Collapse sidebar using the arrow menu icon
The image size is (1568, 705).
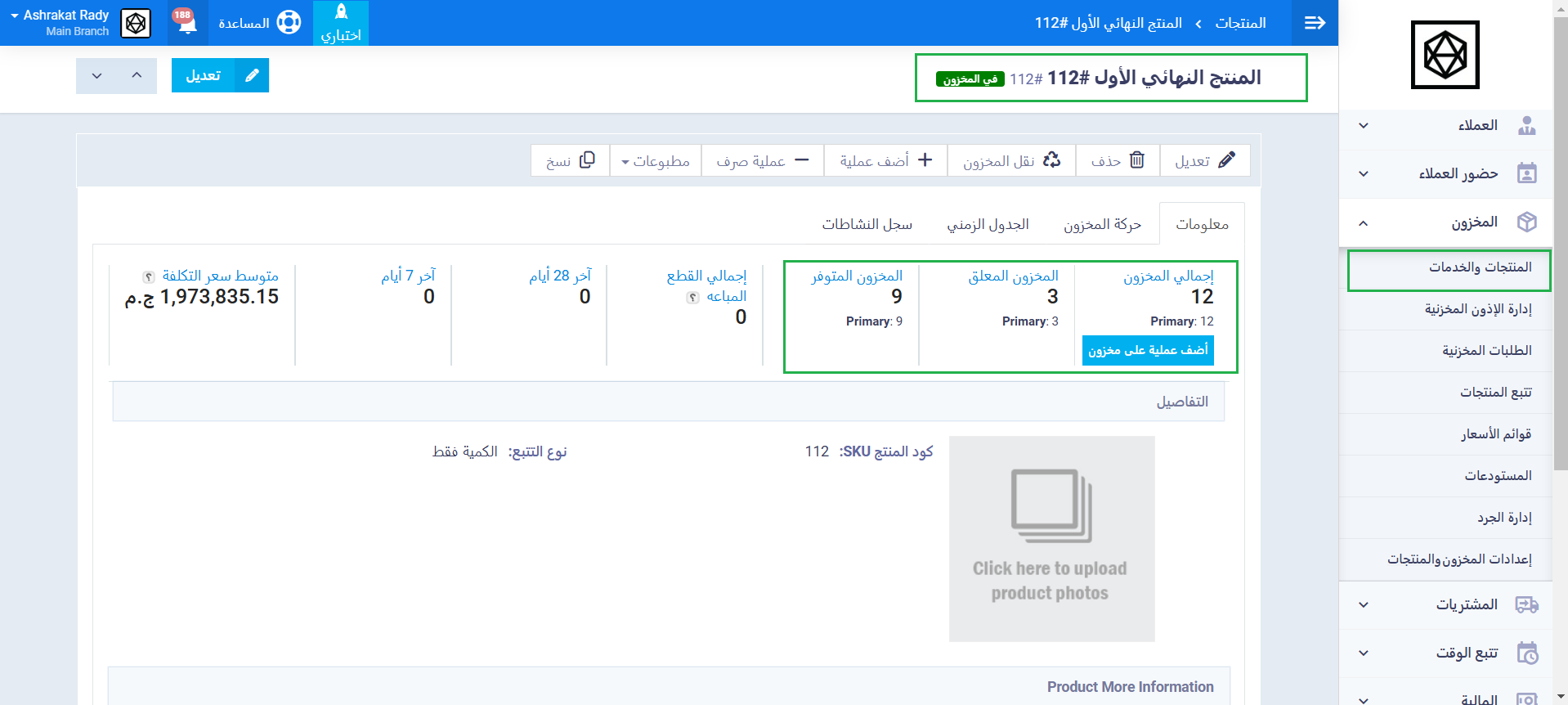point(1315,23)
